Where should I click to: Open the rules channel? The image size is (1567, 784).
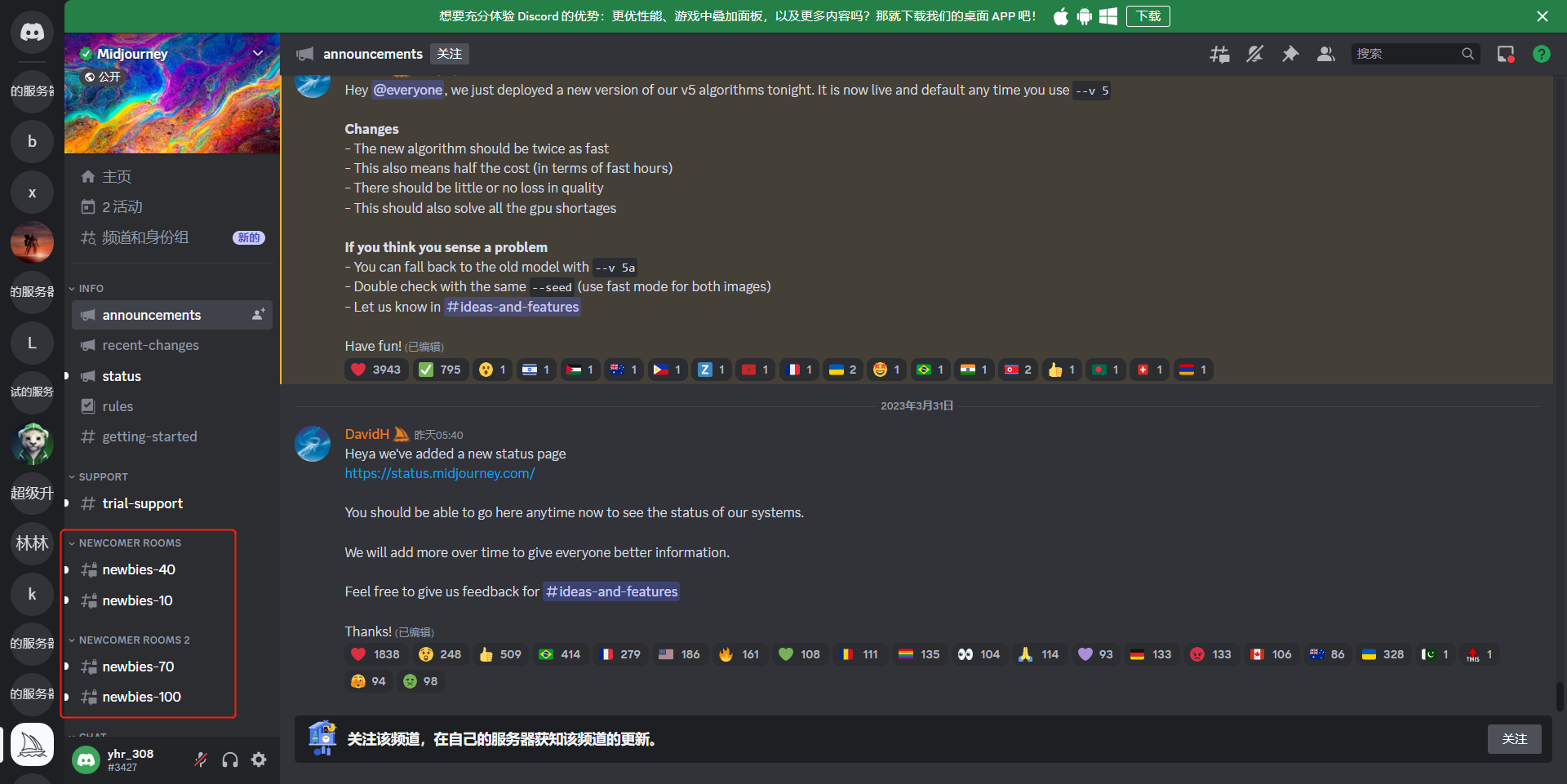[x=172, y=406]
